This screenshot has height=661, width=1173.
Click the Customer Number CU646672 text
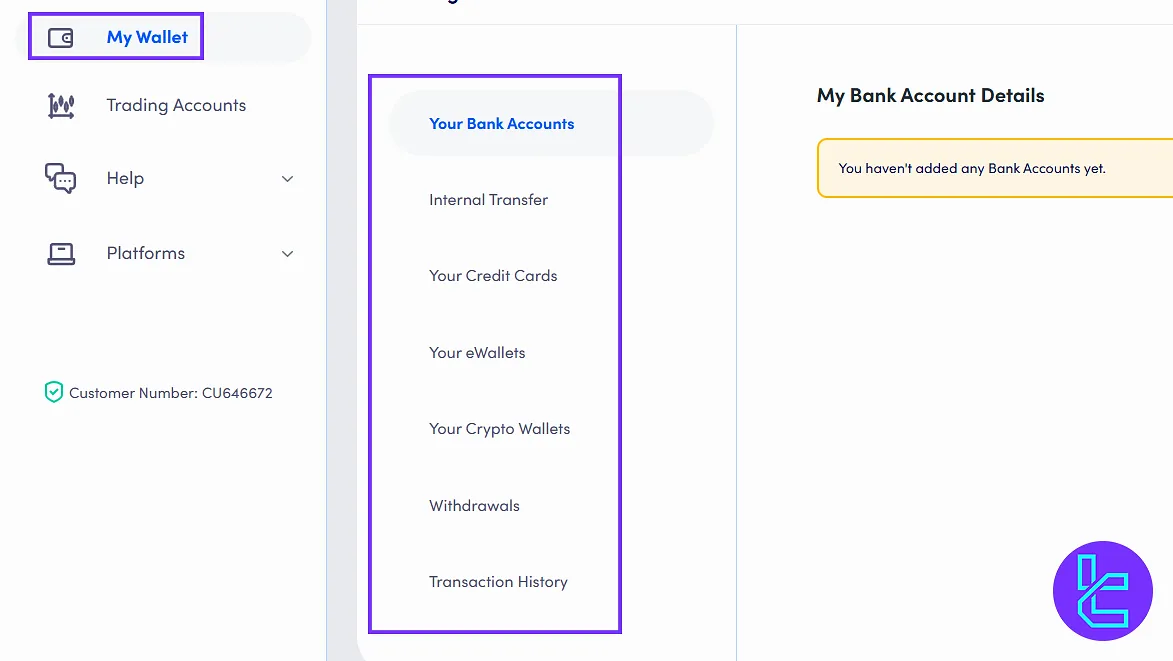[x=170, y=393]
